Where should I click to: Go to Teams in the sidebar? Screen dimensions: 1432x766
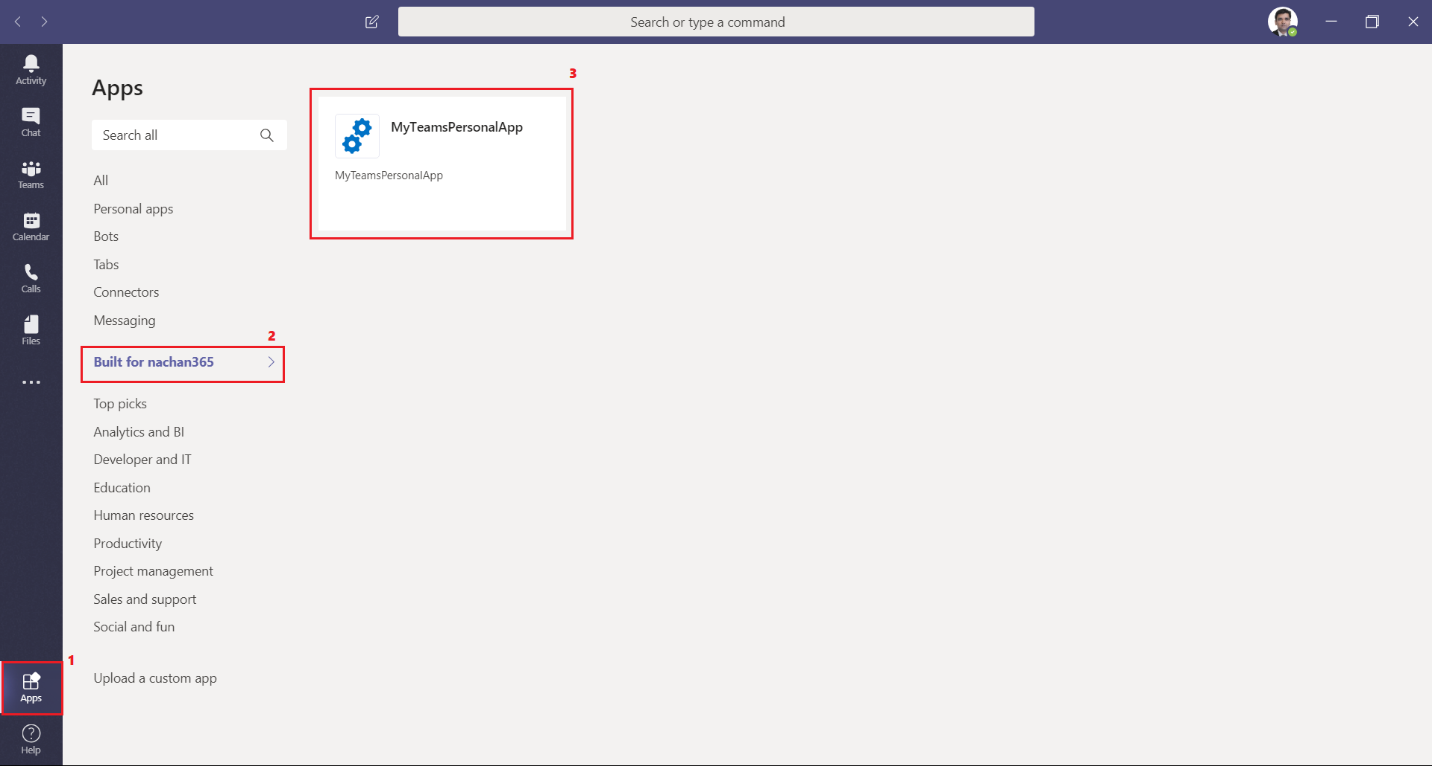click(31, 174)
